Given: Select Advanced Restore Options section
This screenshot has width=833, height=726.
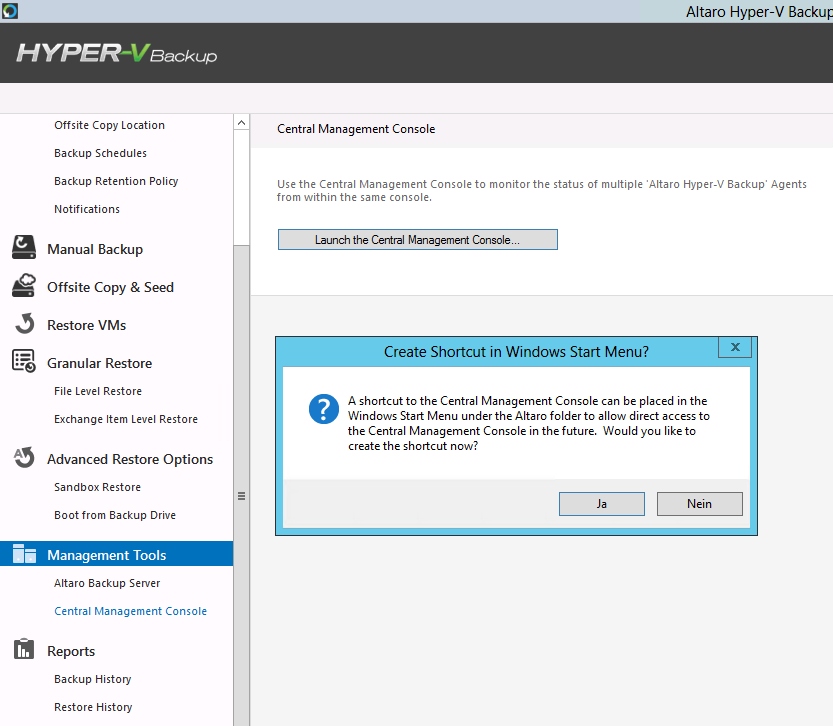Looking at the screenshot, I should click(130, 459).
